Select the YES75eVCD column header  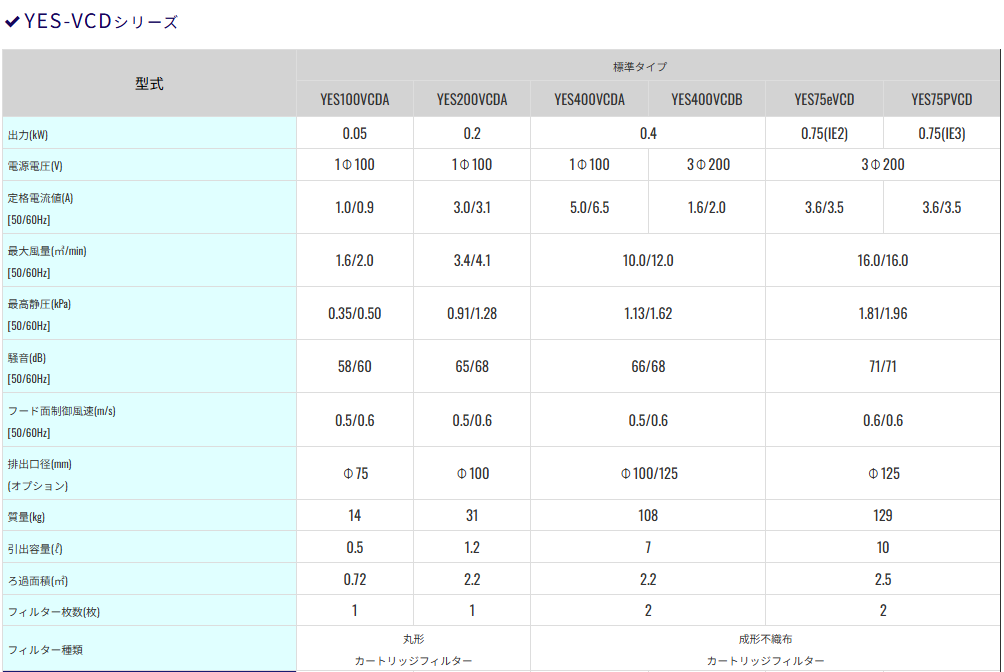coord(824,100)
